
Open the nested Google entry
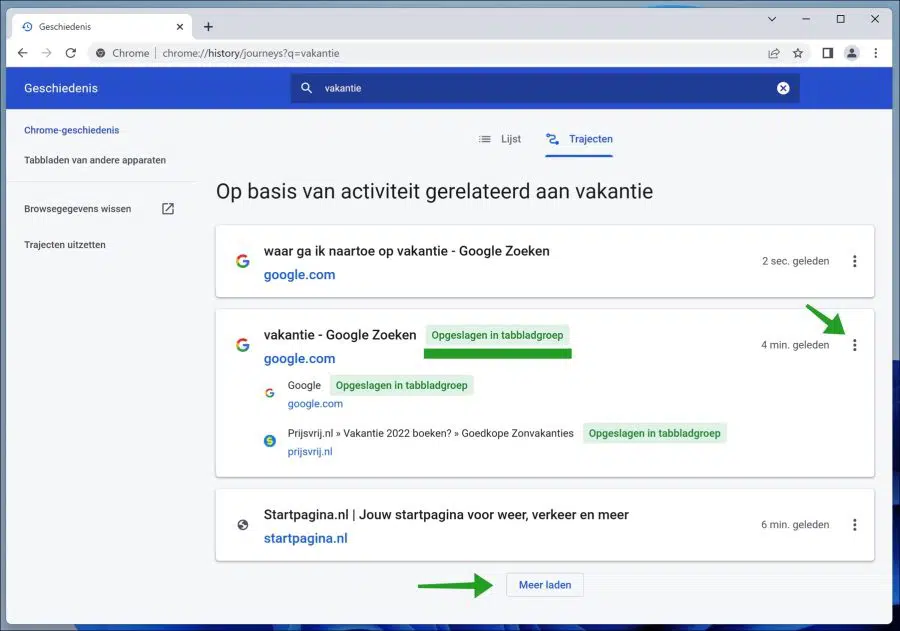click(x=304, y=385)
